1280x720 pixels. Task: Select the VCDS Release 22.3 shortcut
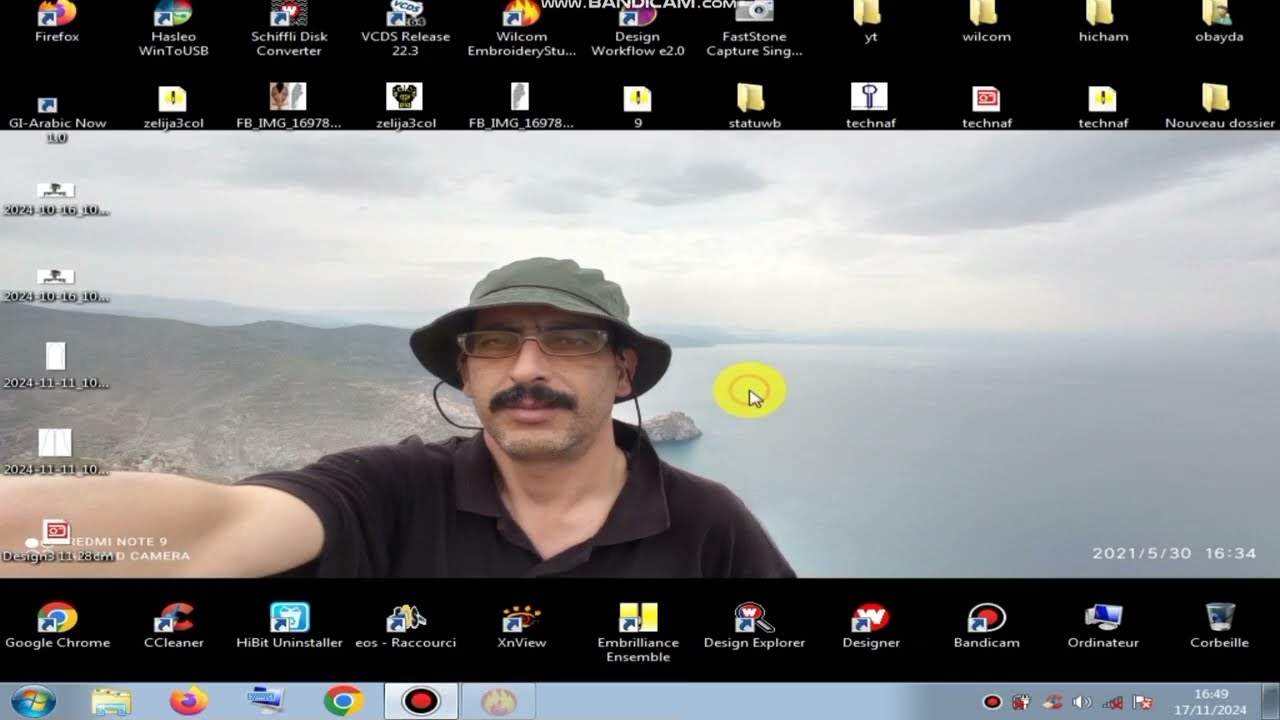[x=405, y=29]
